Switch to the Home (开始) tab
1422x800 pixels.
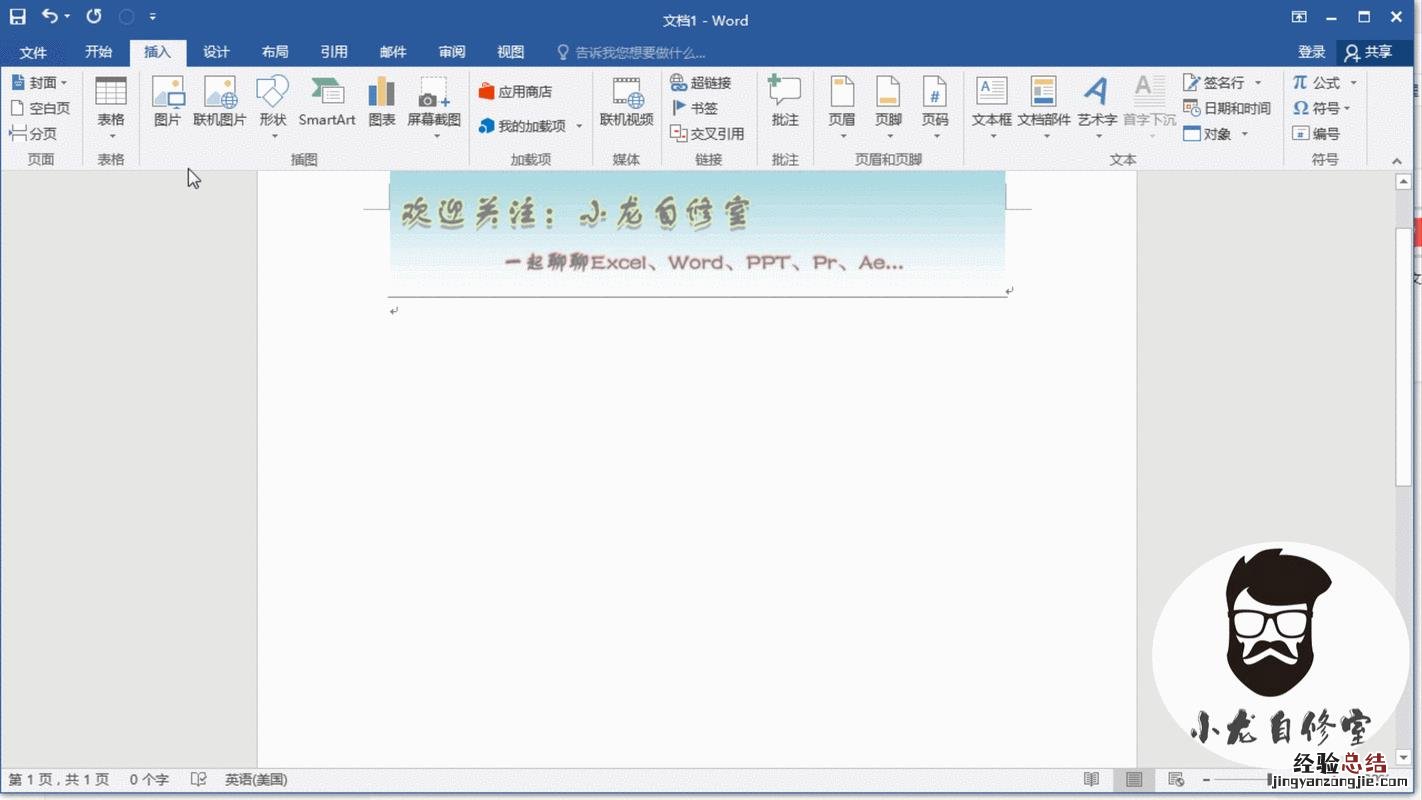click(98, 52)
